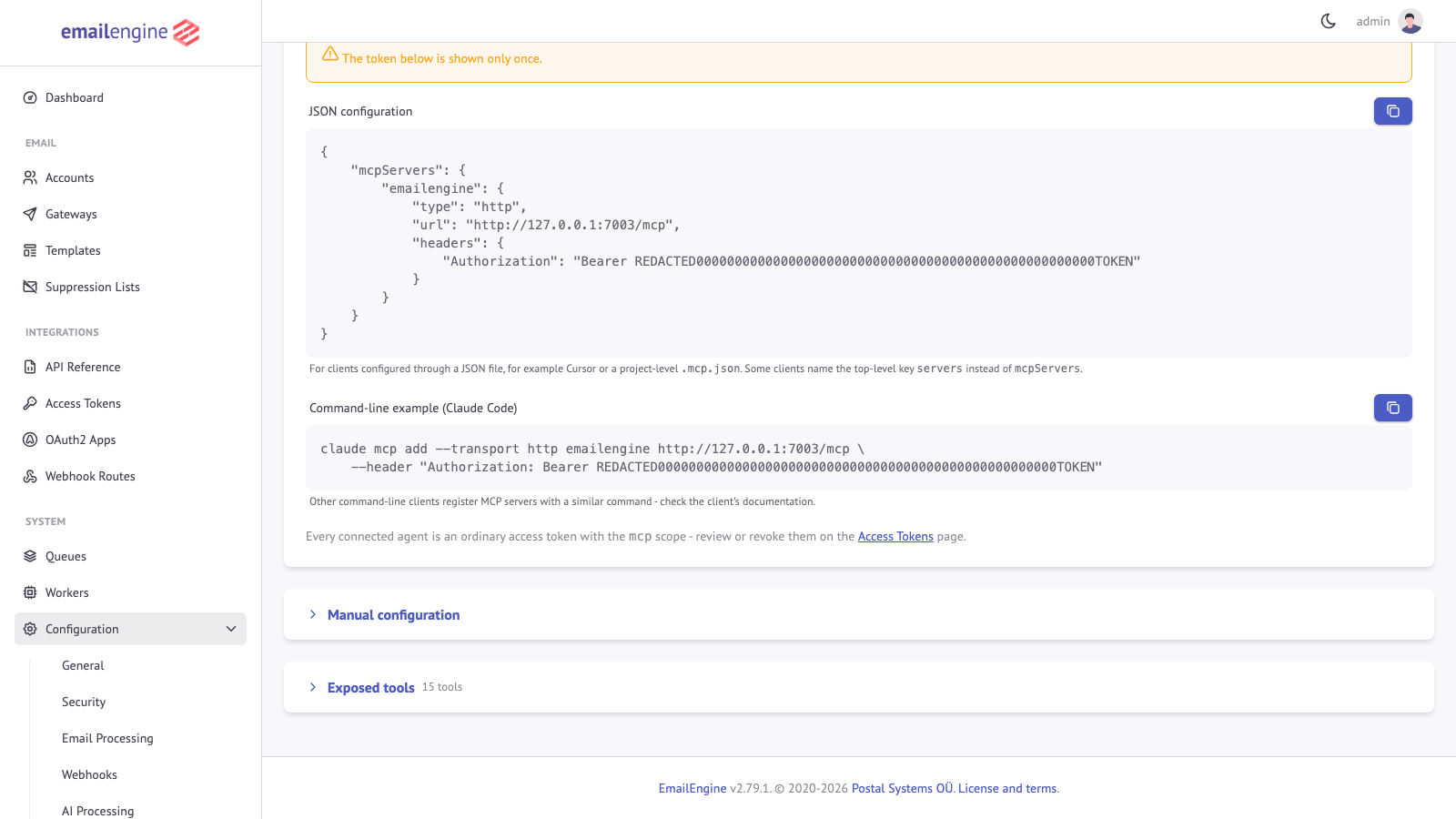The width and height of the screenshot is (1456, 819).
Task: Click the Webhook Routes icon
Action: coord(30,476)
